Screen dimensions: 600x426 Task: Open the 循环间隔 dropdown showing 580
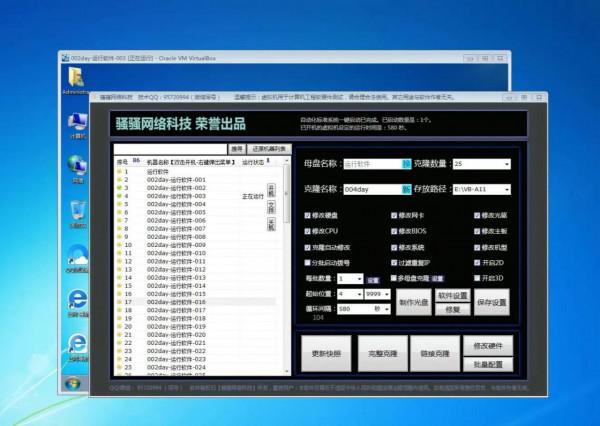(x=386, y=309)
